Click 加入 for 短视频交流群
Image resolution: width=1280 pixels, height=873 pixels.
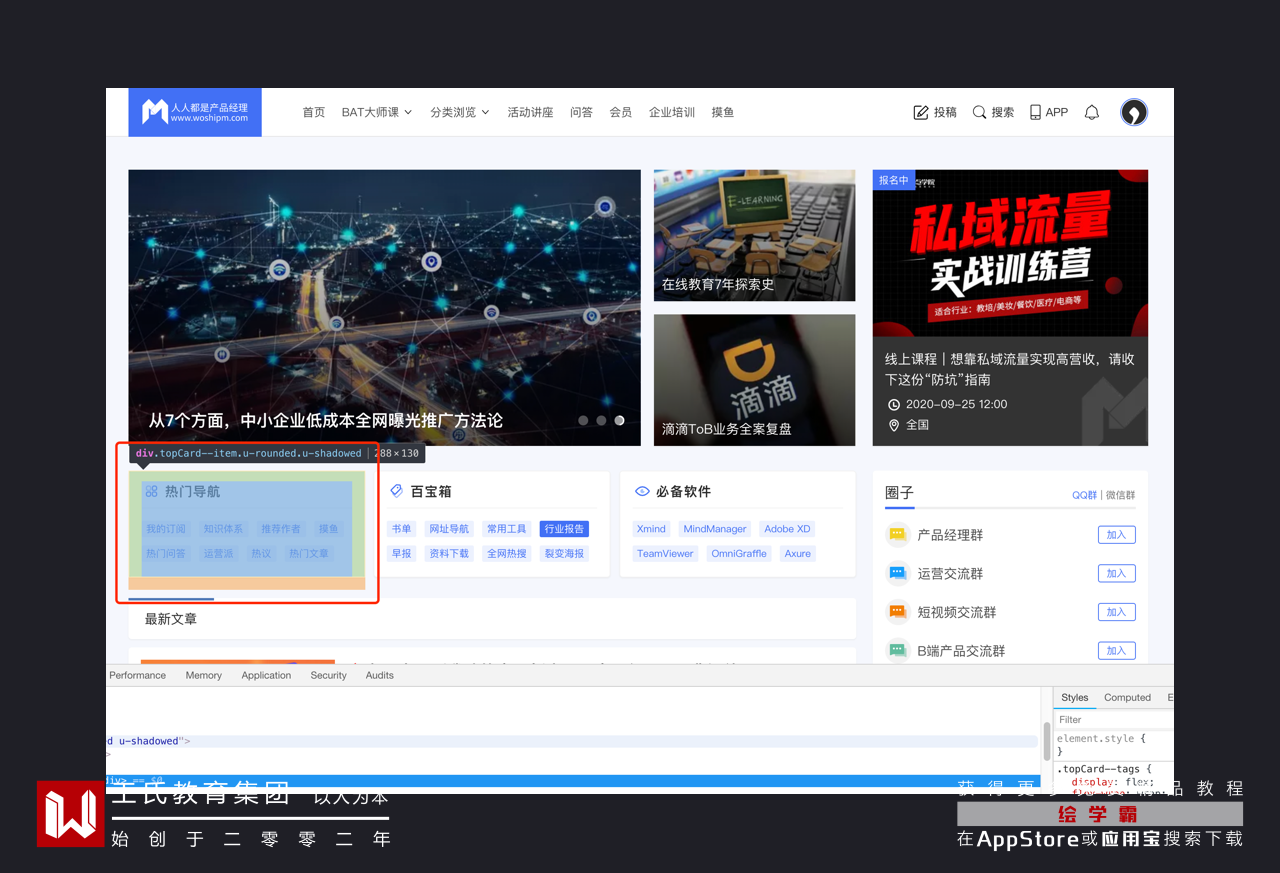pyautogui.click(x=1116, y=612)
